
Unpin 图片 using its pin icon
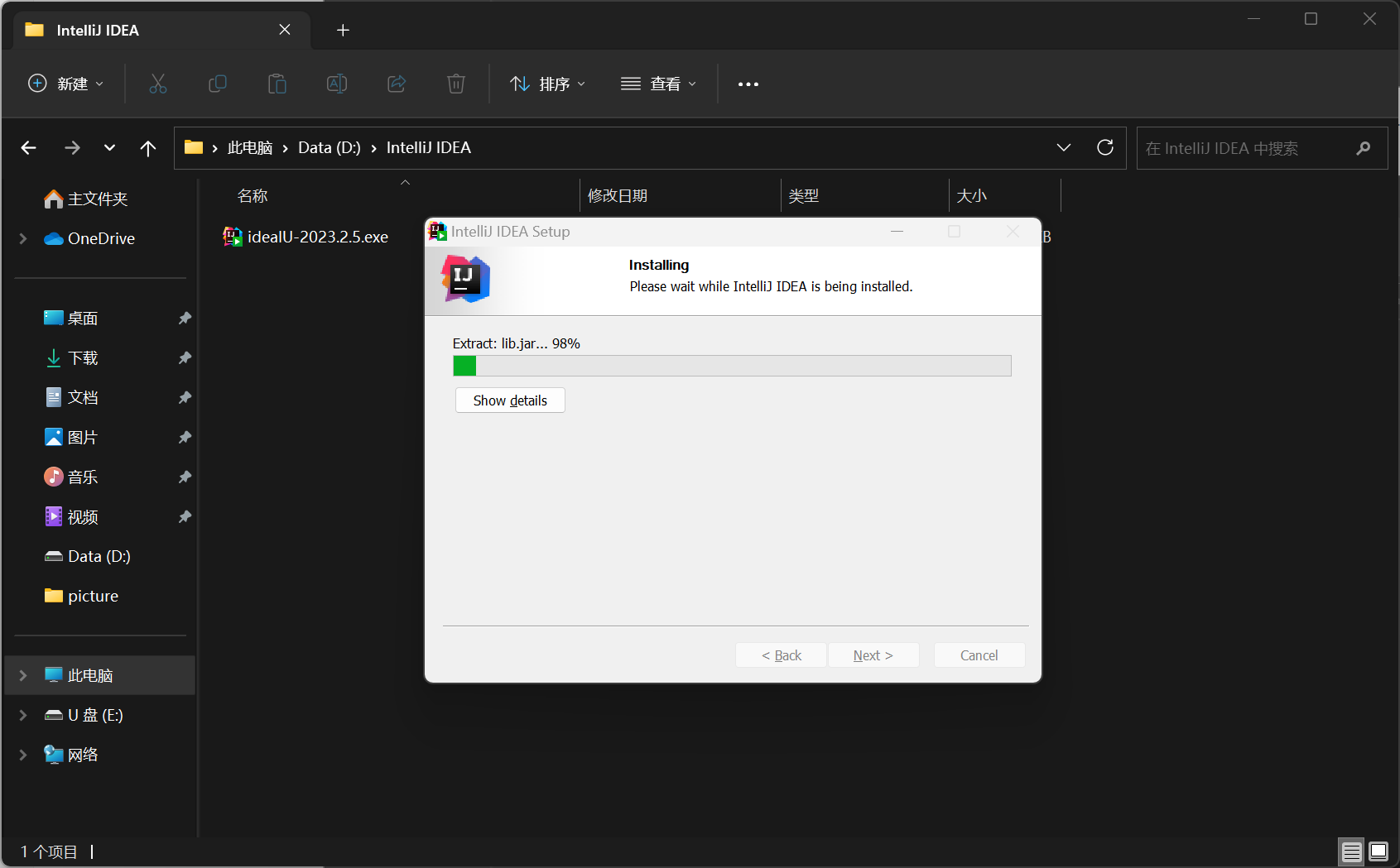click(x=185, y=437)
